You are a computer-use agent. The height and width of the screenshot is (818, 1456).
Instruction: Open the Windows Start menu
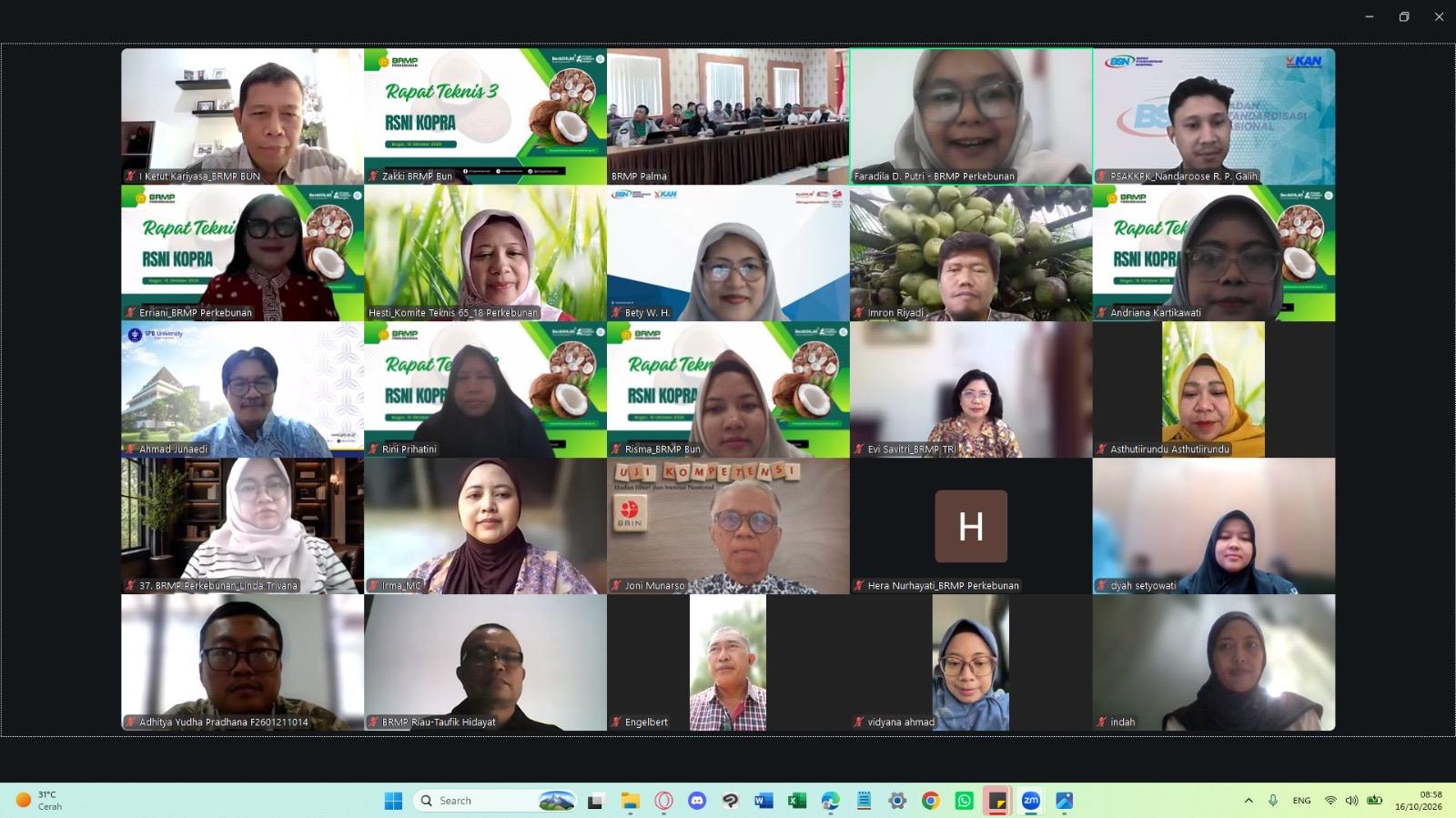pos(393,801)
